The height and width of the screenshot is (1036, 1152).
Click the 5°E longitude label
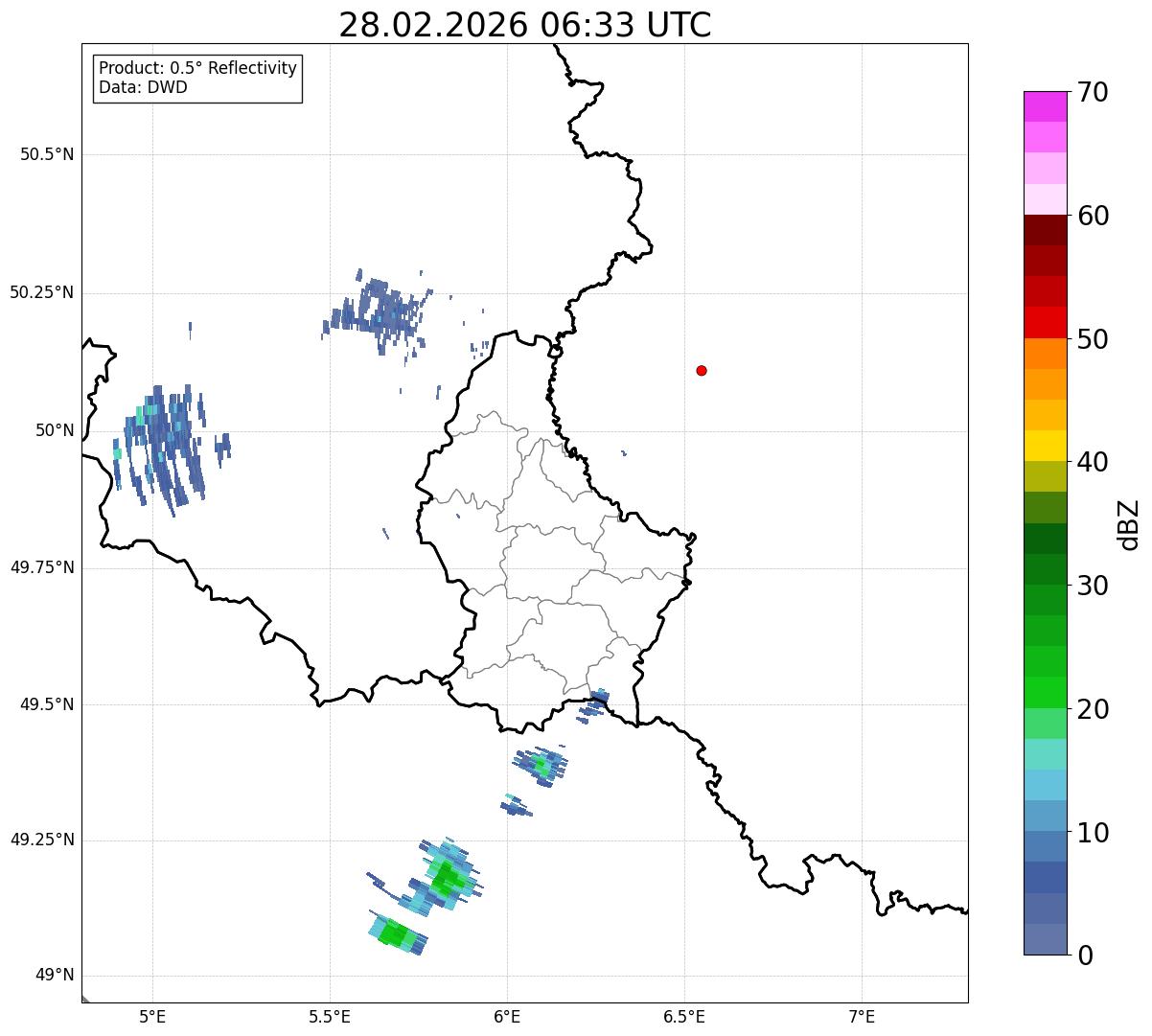(152, 1016)
